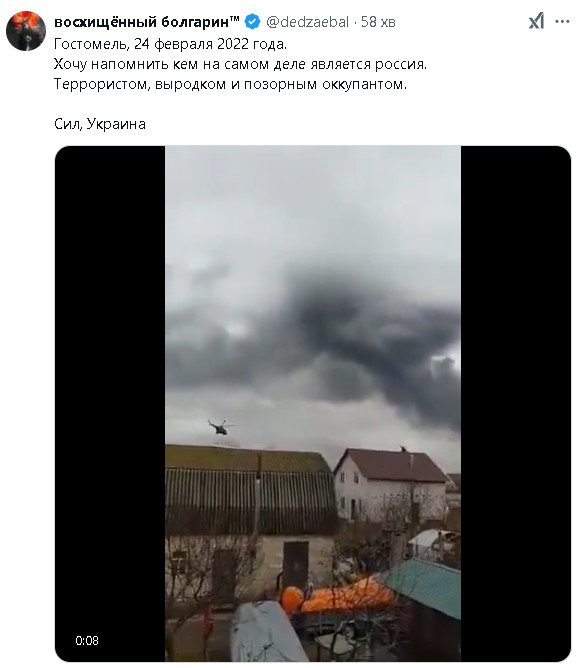Image resolution: width=582 pixels, height=668 pixels.
Task: Click the helicopter in the video frame
Action: pyautogui.click(x=221, y=427)
